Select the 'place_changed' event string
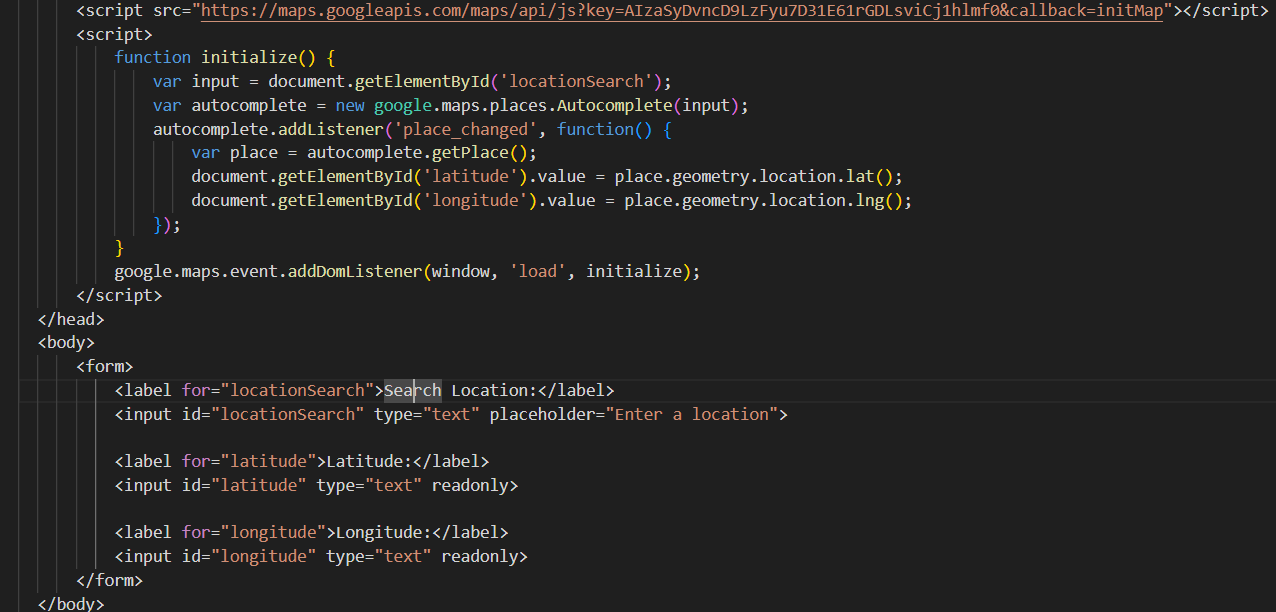This screenshot has height=612, width=1276. coord(465,129)
